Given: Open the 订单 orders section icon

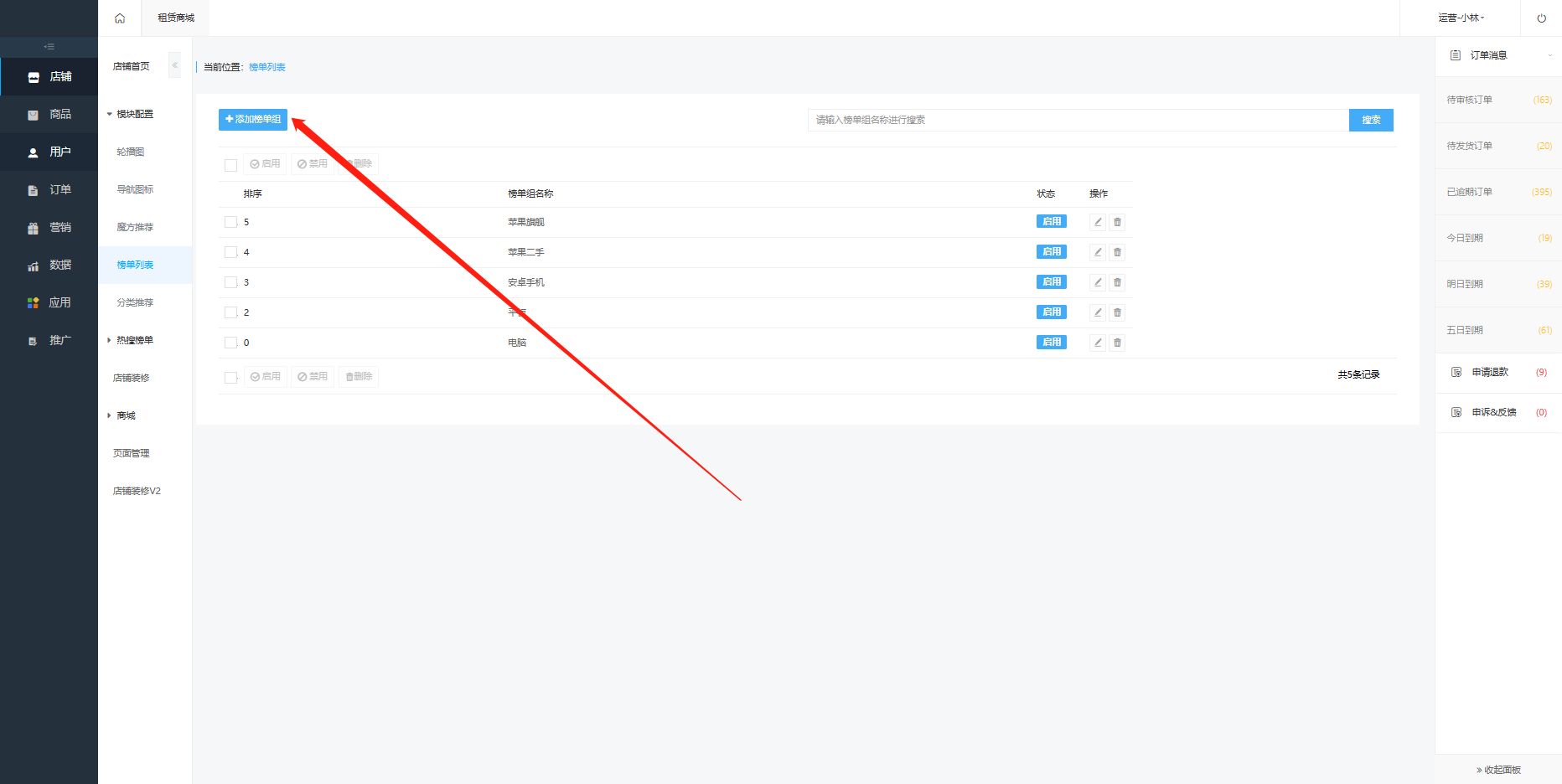Looking at the screenshot, I should pos(34,190).
